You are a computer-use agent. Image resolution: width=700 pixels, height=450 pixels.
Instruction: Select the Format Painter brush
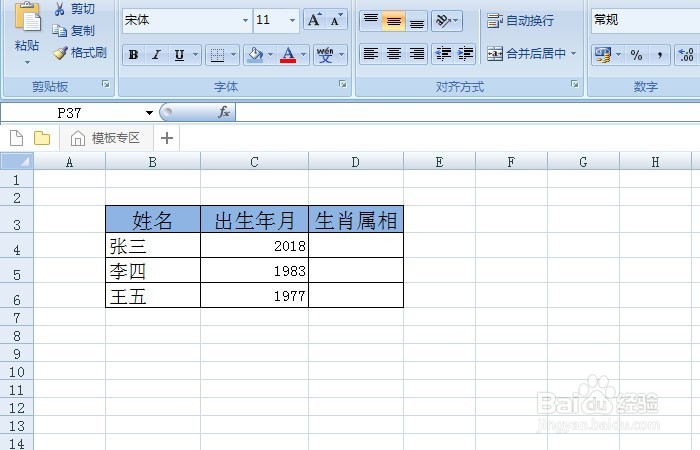(x=80, y=53)
